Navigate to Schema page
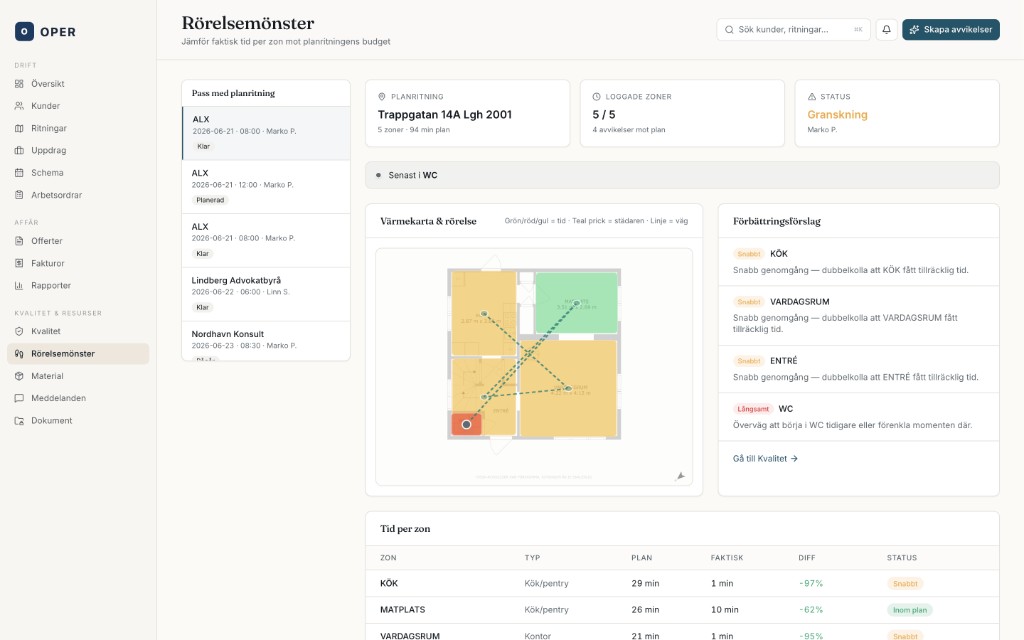 tap(78, 172)
